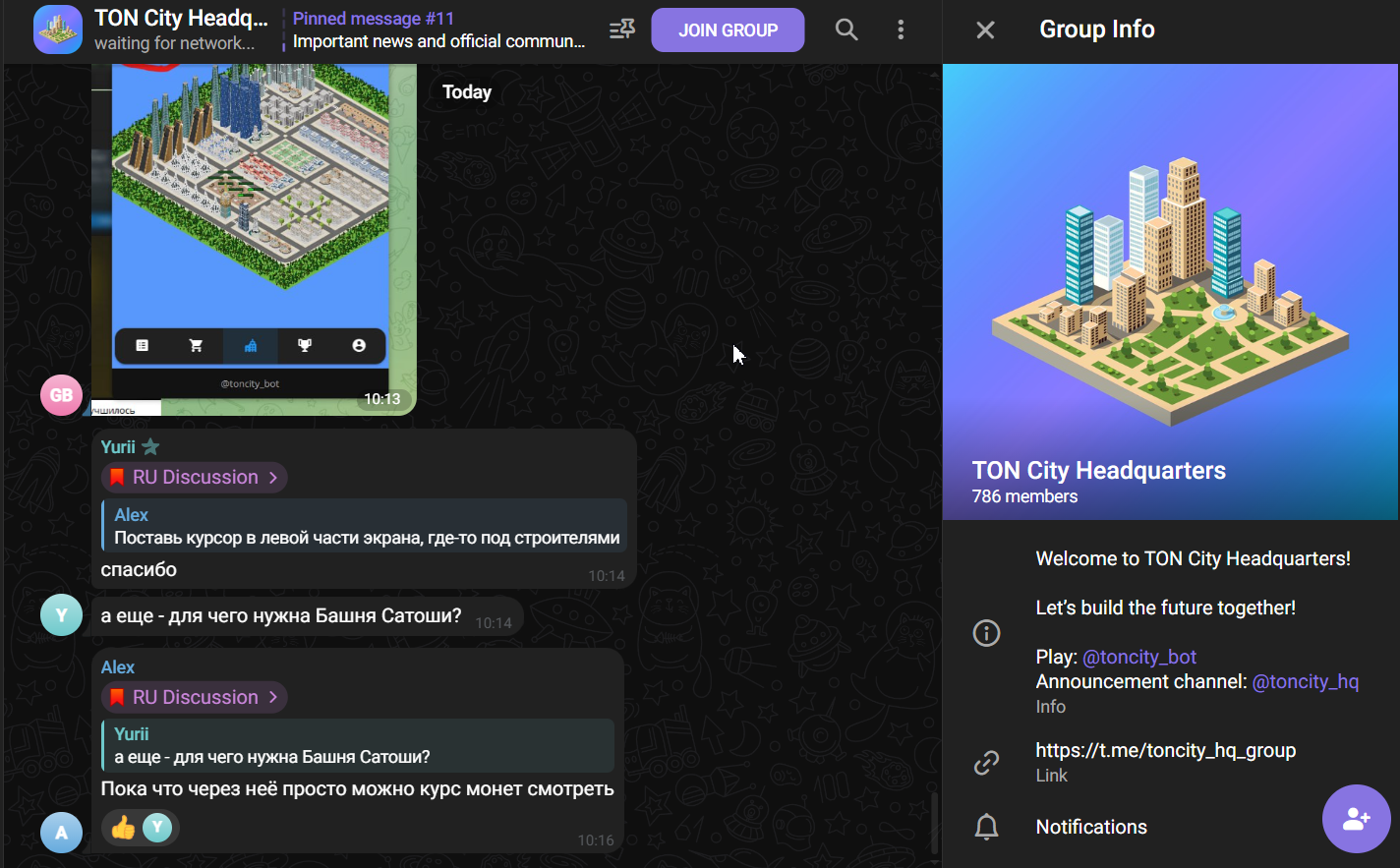The width and height of the screenshot is (1400, 868).
Task: Click the A avatar beside Alex's message
Action: pyautogui.click(x=61, y=833)
